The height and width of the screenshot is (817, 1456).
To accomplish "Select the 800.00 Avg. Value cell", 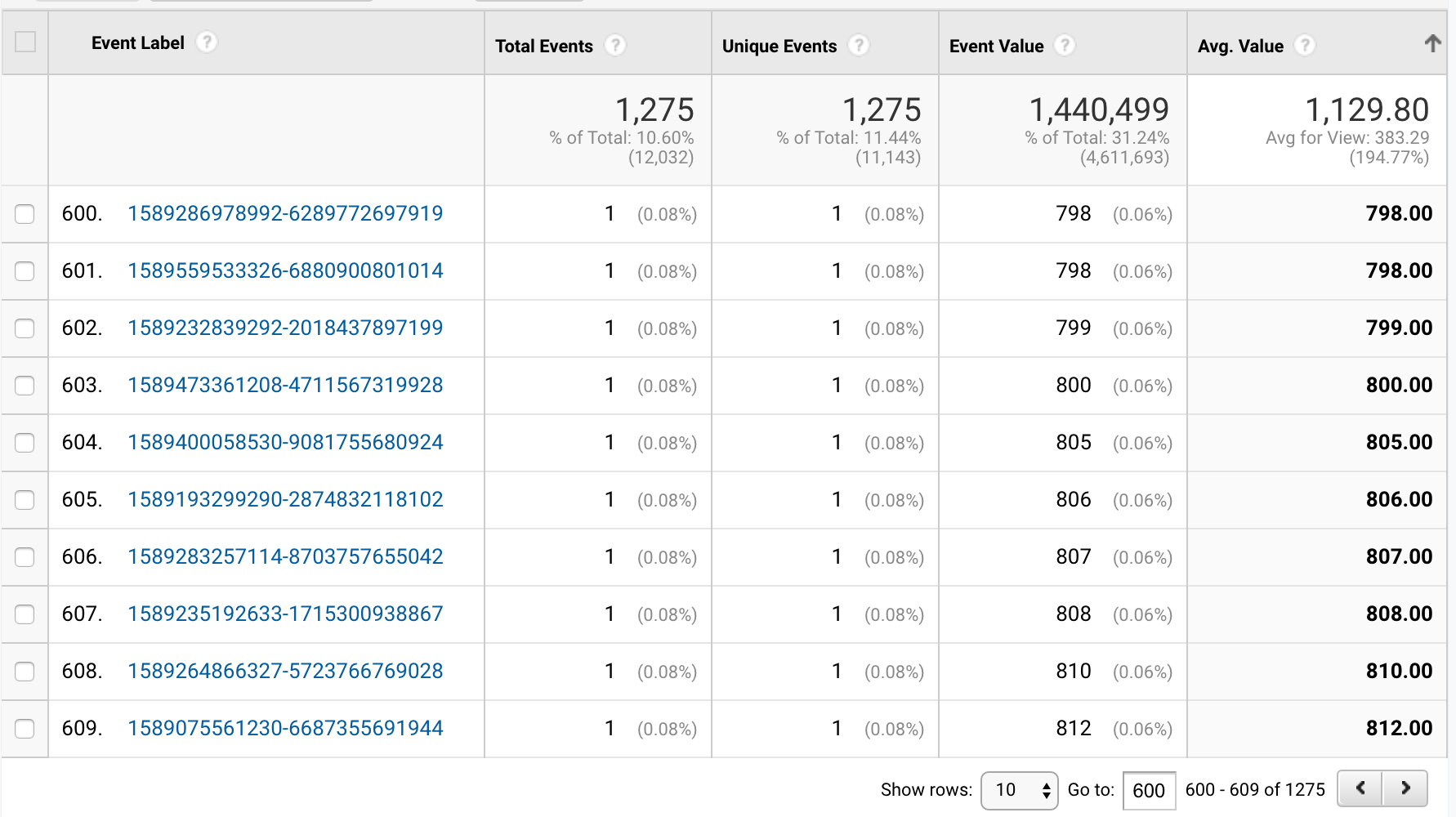I will 1399,385.
